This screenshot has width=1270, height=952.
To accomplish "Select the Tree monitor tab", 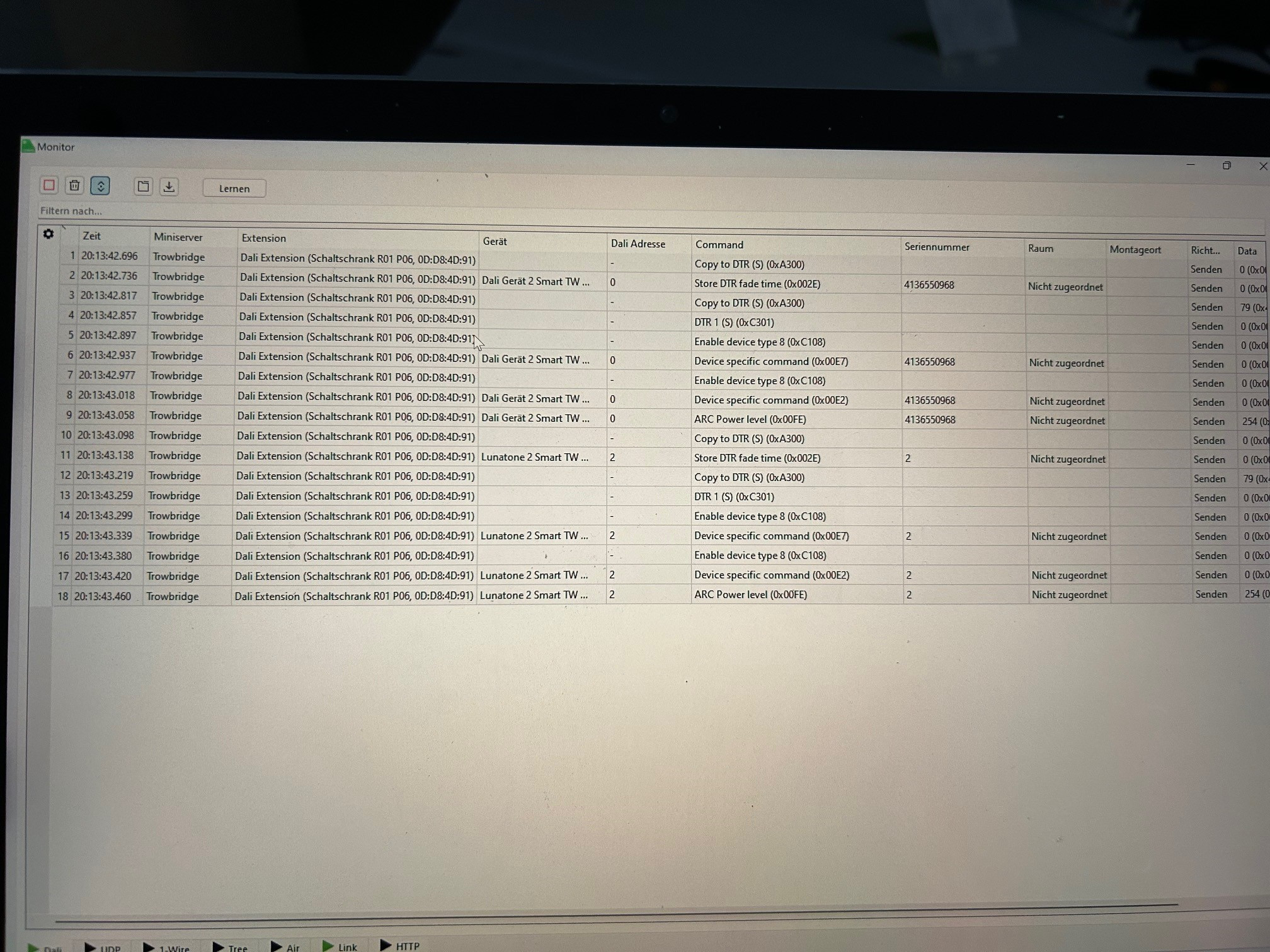I will pyautogui.click(x=231, y=947).
